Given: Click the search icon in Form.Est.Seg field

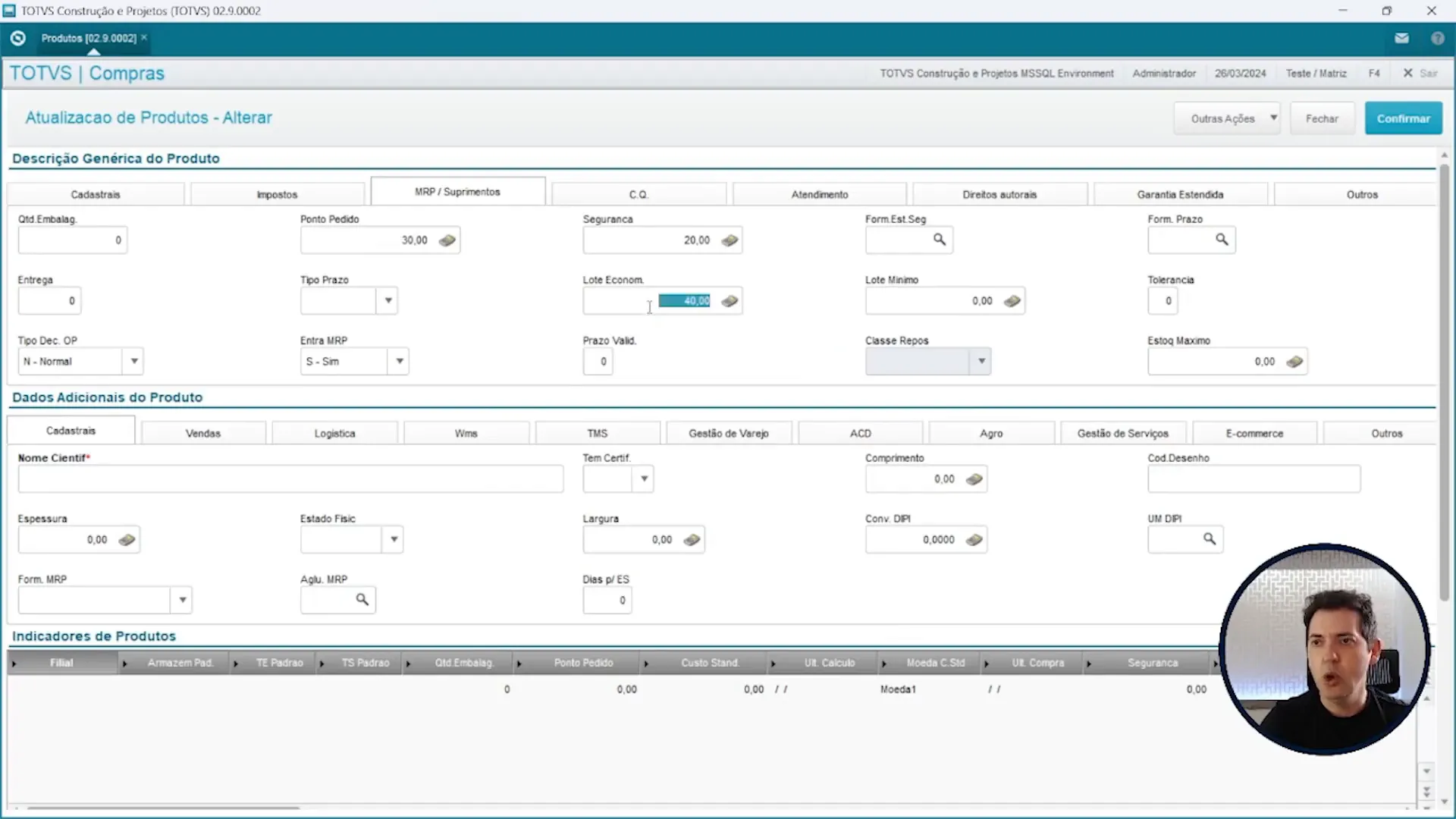Looking at the screenshot, I should [x=940, y=240].
